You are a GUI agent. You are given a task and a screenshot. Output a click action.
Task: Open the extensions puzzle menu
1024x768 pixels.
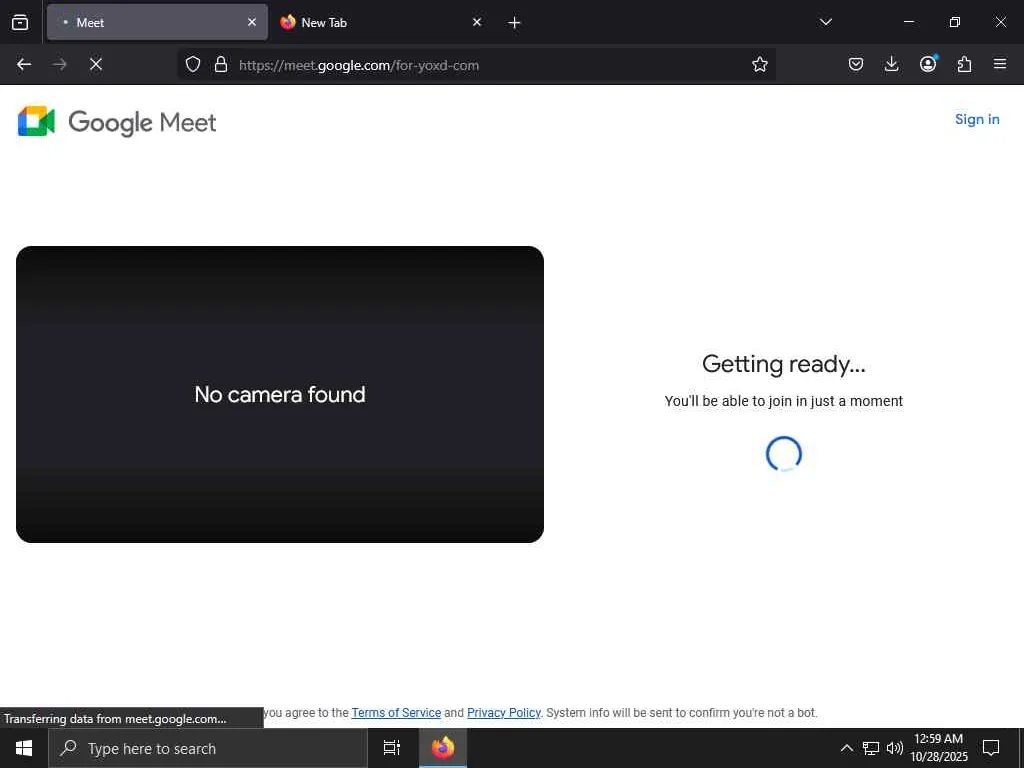(964, 64)
